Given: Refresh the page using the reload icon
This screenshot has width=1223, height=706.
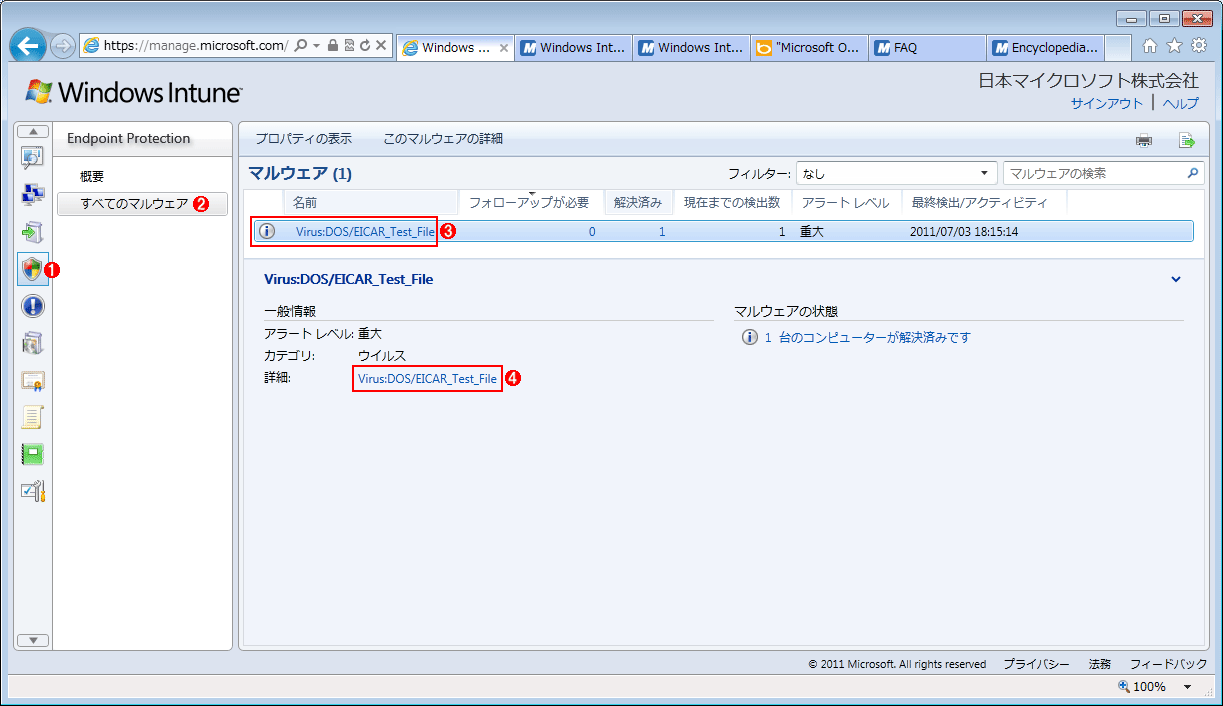Looking at the screenshot, I should click(x=365, y=46).
